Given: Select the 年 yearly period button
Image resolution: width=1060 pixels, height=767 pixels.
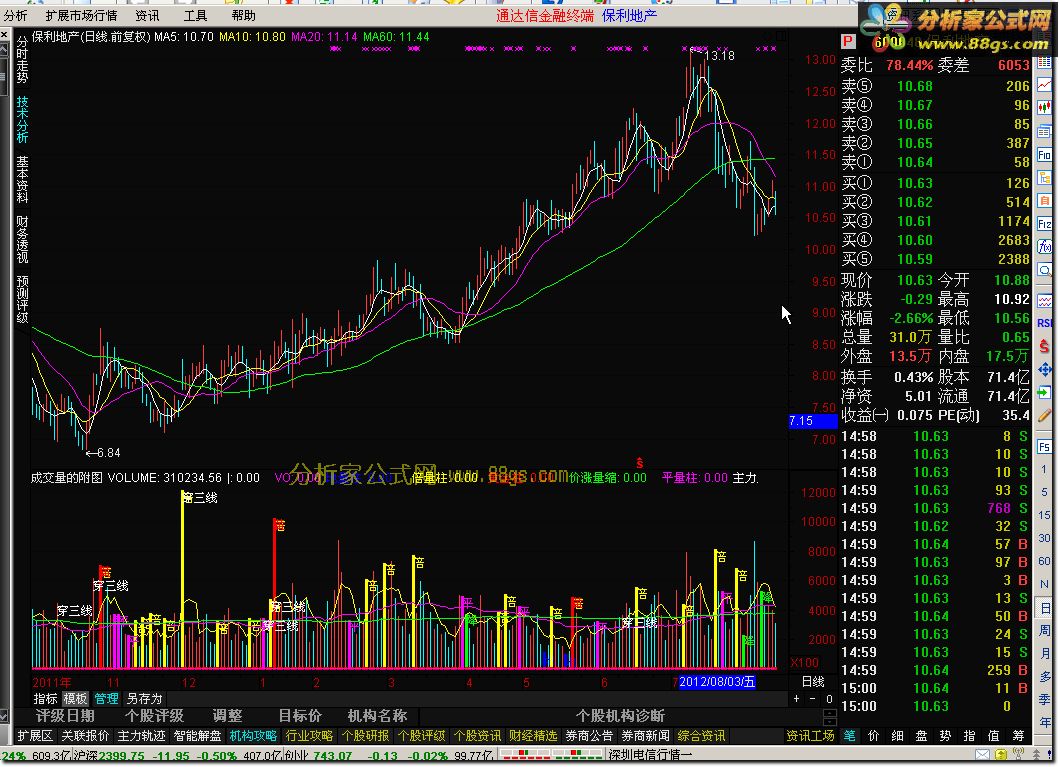Looking at the screenshot, I should tap(1044, 722).
